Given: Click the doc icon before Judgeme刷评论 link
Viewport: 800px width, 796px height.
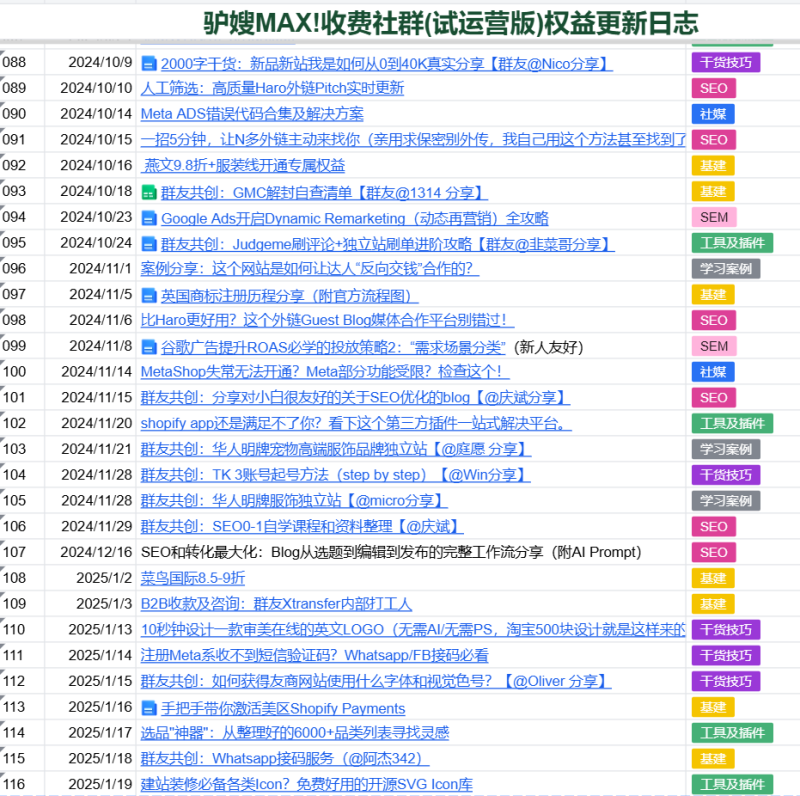Looking at the screenshot, I should click(149, 244).
